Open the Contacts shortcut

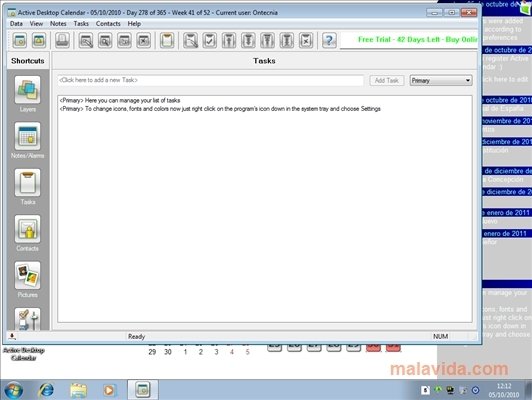(x=27, y=229)
